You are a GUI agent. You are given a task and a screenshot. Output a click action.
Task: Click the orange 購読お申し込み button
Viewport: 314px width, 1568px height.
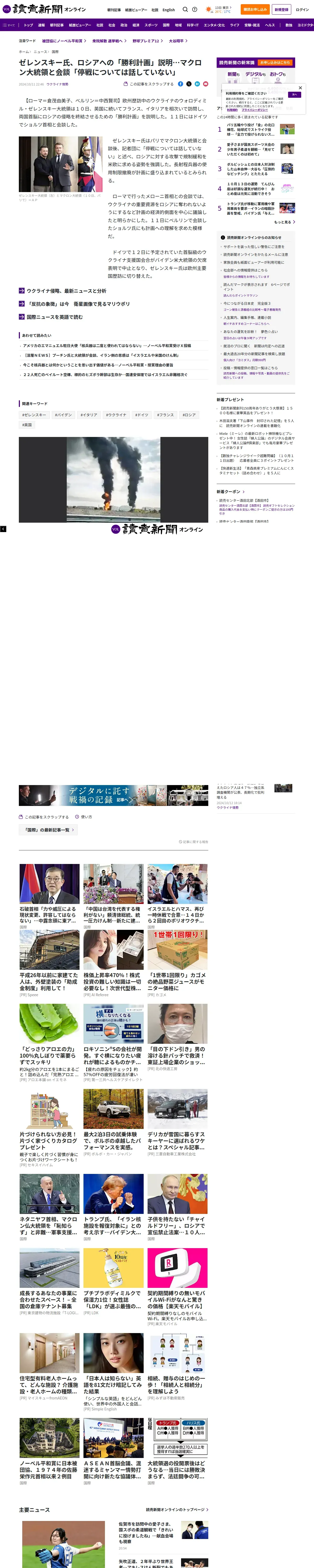[255, 10]
